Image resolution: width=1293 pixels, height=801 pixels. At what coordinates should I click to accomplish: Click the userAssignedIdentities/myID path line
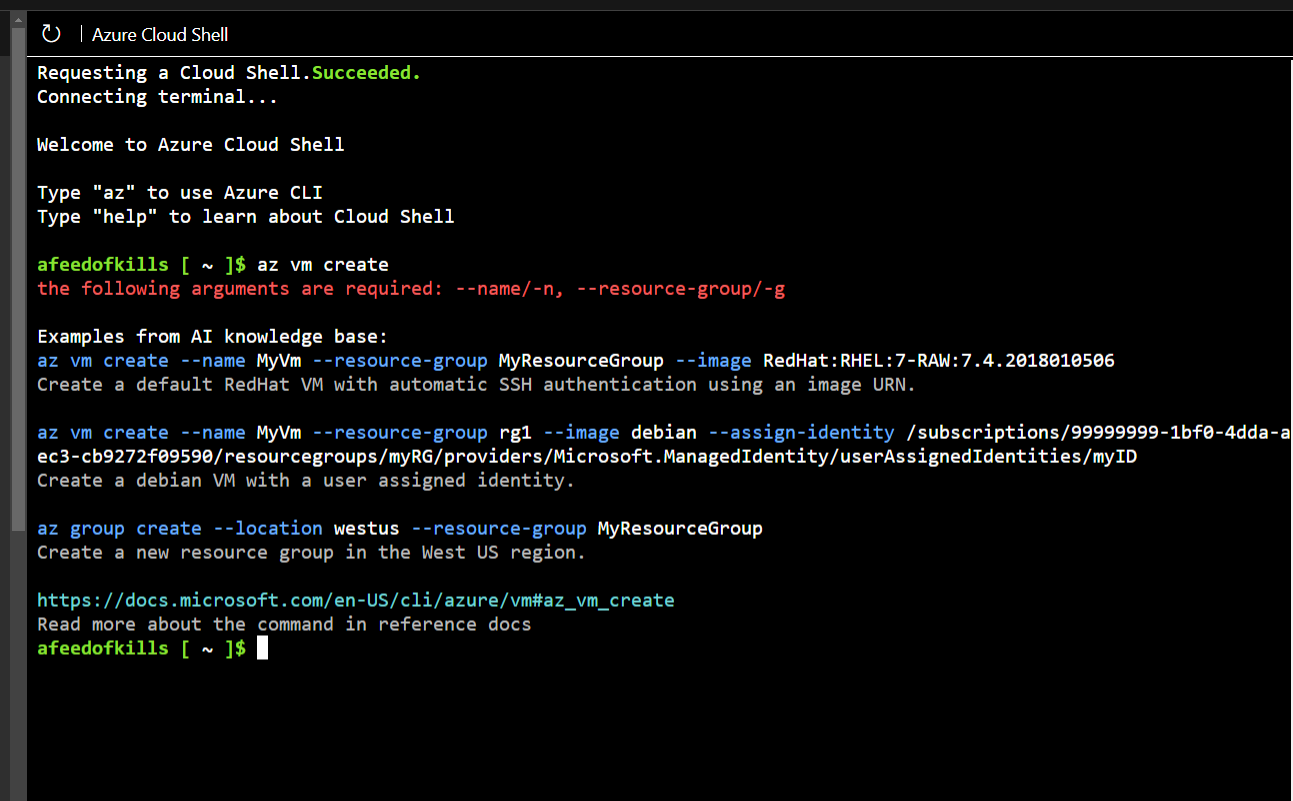(x=587, y=456)
